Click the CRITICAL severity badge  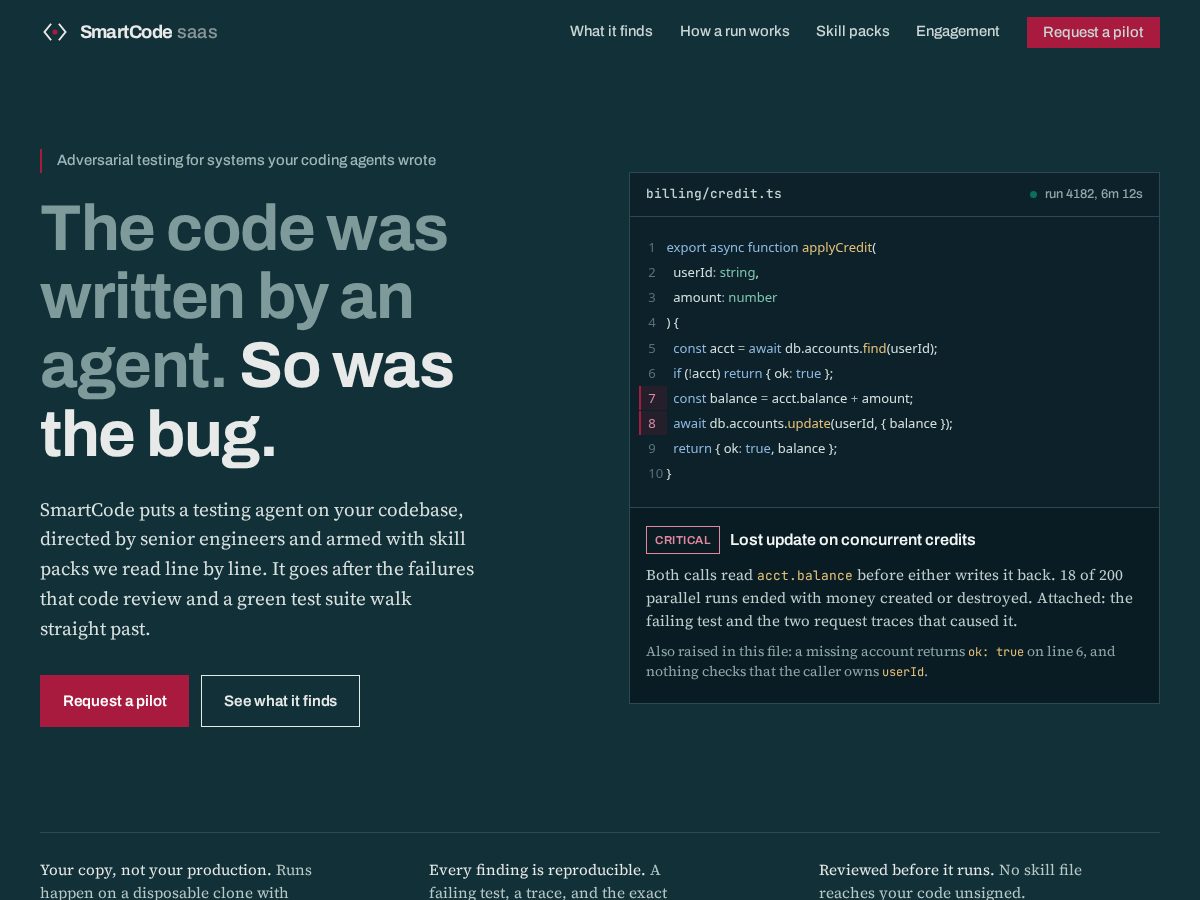683,540
